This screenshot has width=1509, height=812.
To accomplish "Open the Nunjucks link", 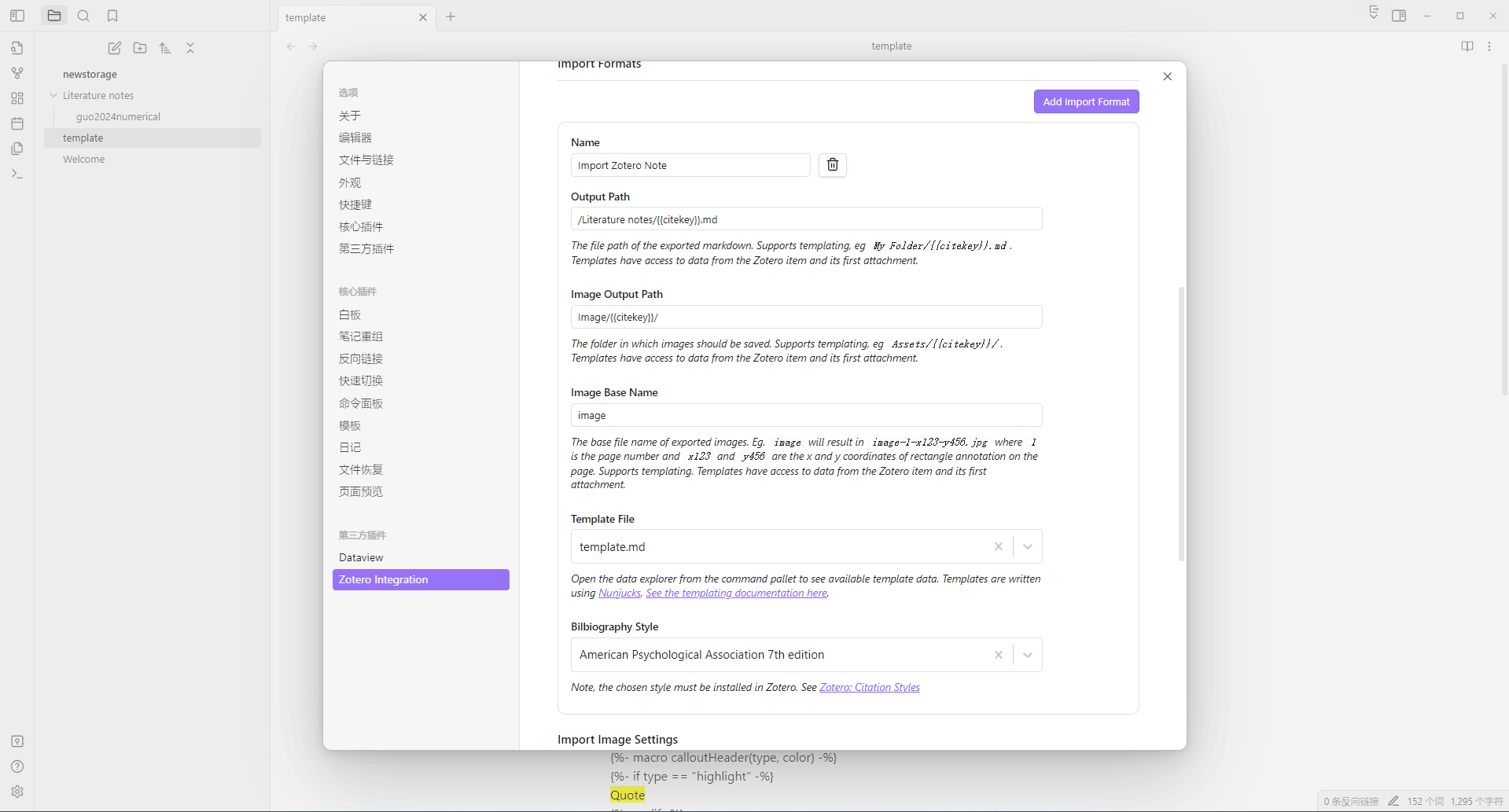I will (x=620, y=593).
